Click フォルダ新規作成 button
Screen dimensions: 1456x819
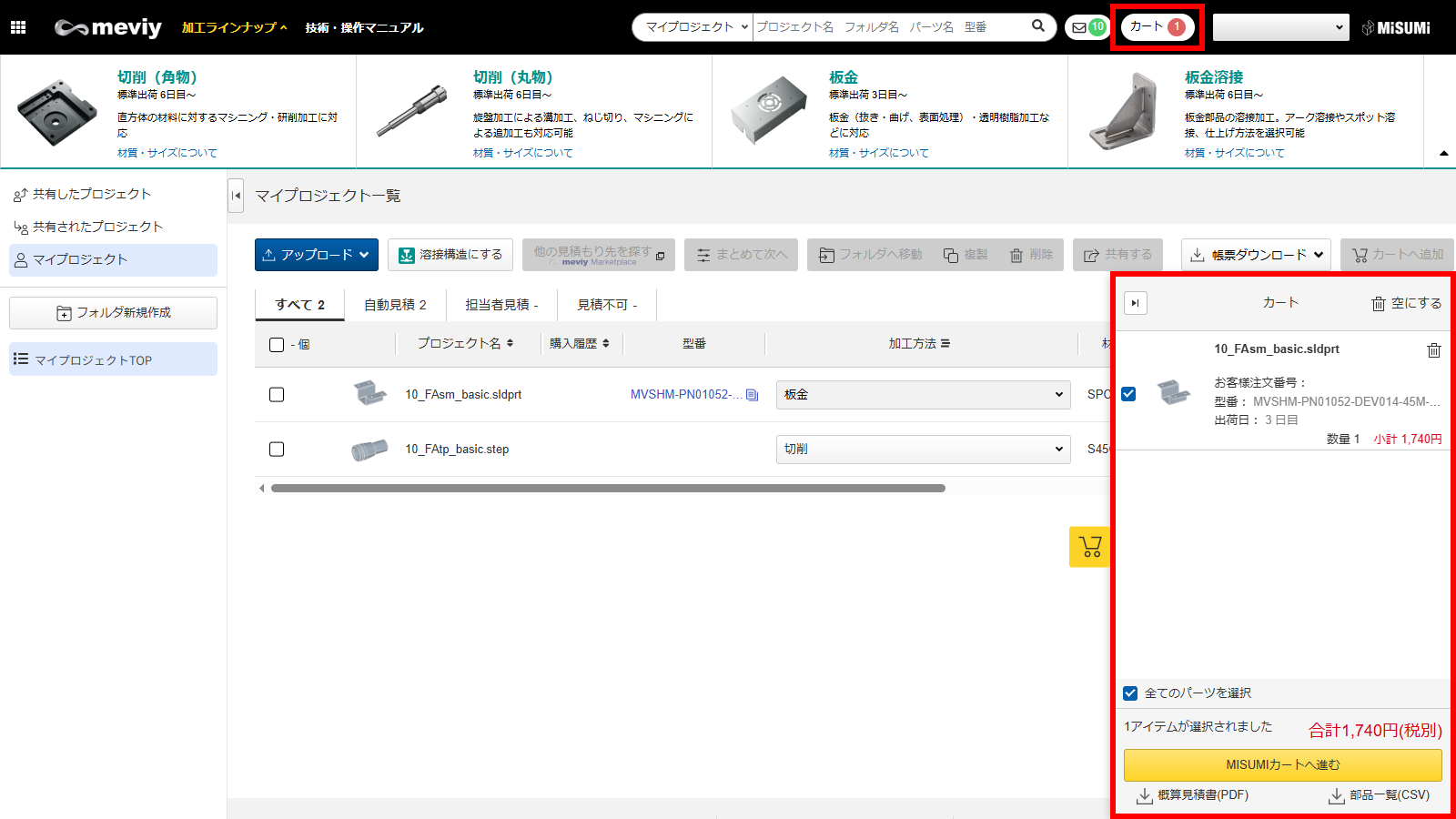(x=113, y=313)
